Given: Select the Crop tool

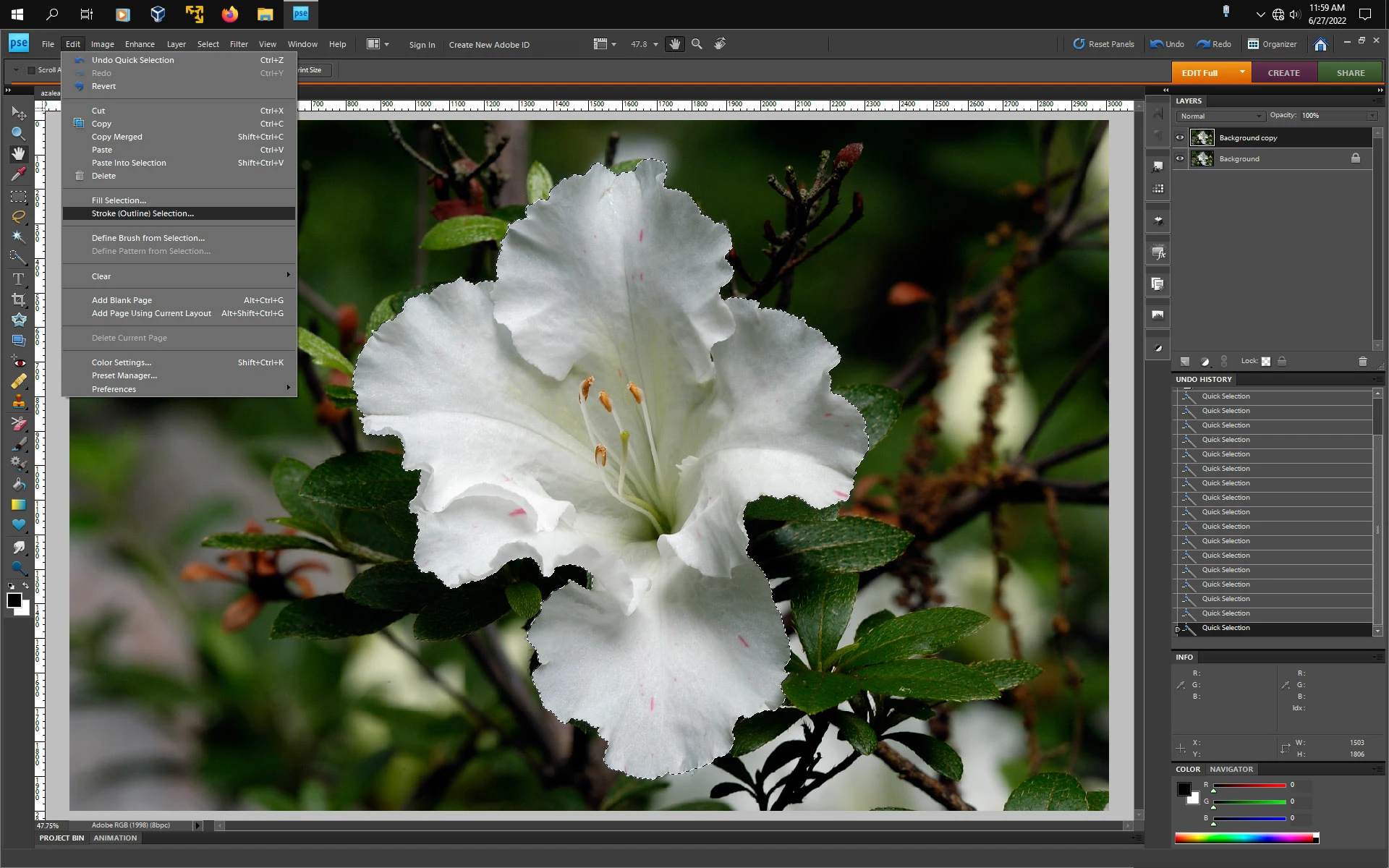Looking at the screenshot, I should [19, 299].
